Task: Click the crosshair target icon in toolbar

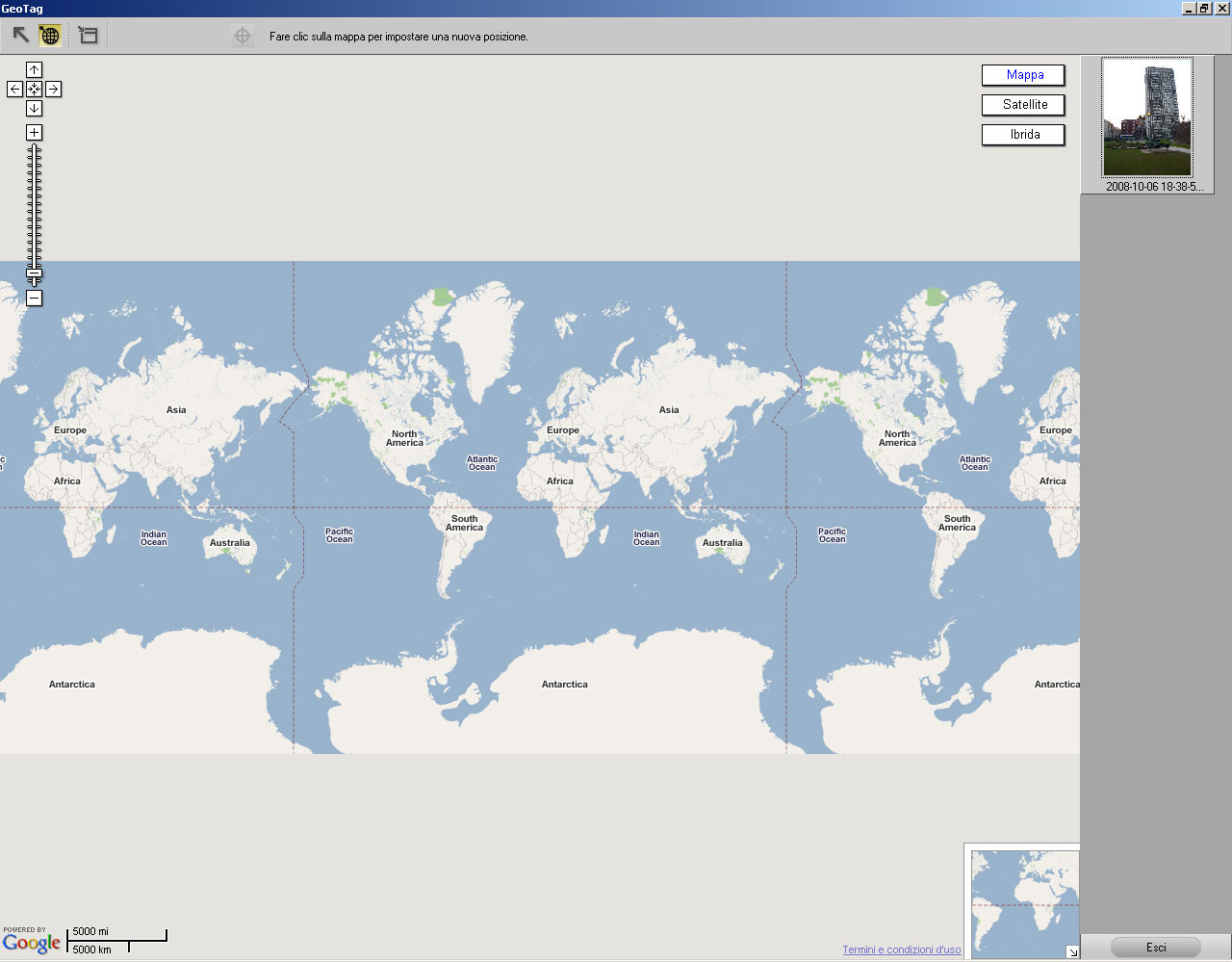Action: click(243, 36)
